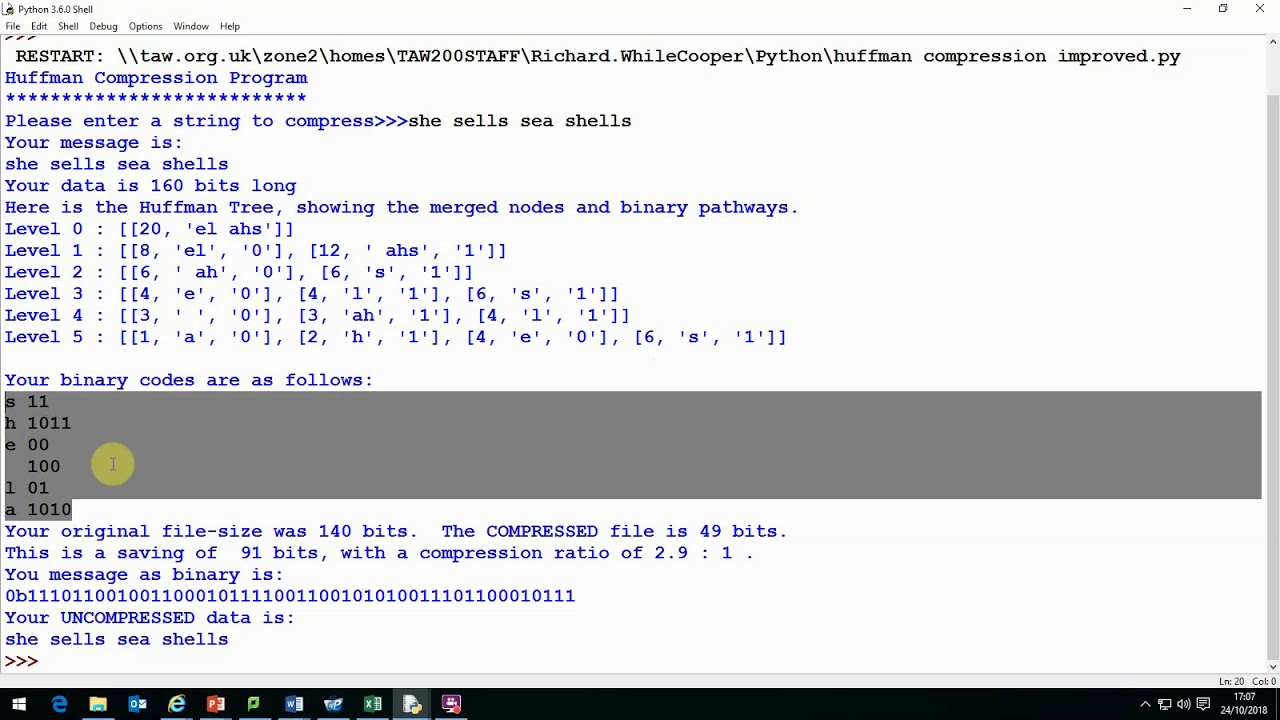Click the 'Your original file-size was 140 bits' line

(396, 531)
